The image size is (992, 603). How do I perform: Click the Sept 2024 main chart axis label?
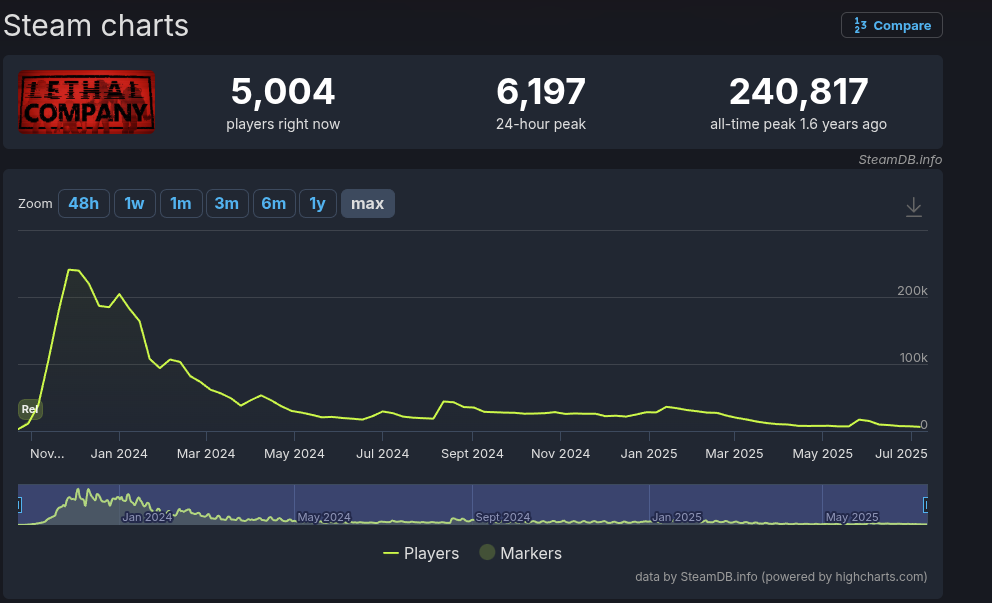point(472,454)
